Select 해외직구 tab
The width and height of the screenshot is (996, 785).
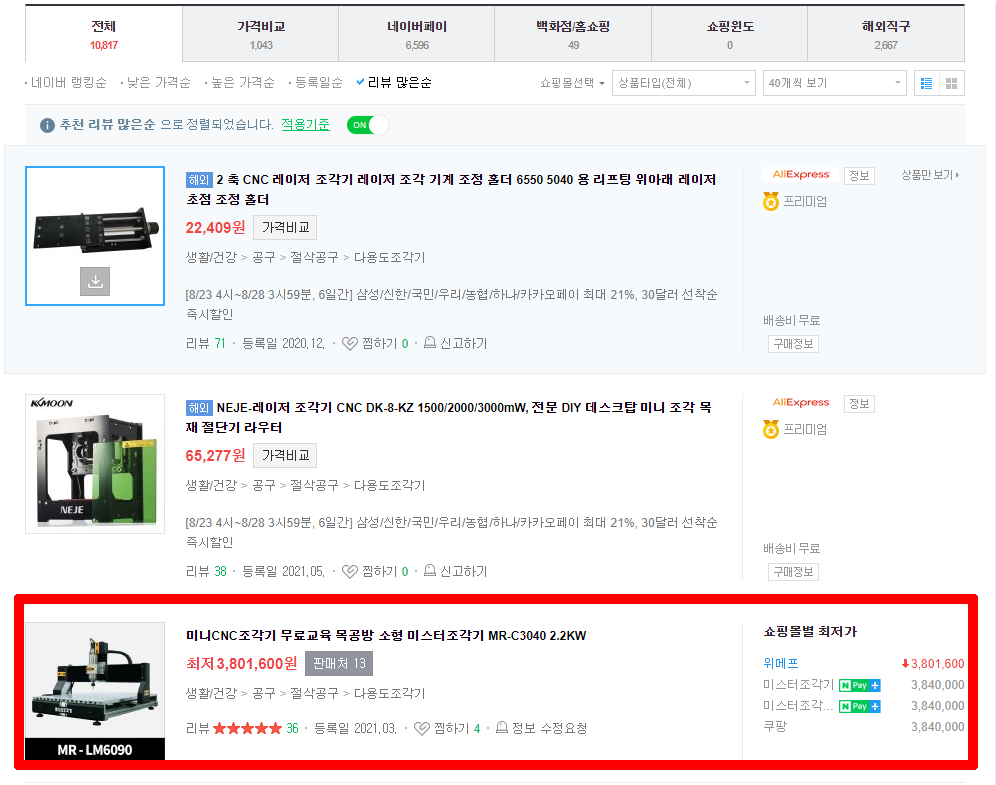point(886,34)
